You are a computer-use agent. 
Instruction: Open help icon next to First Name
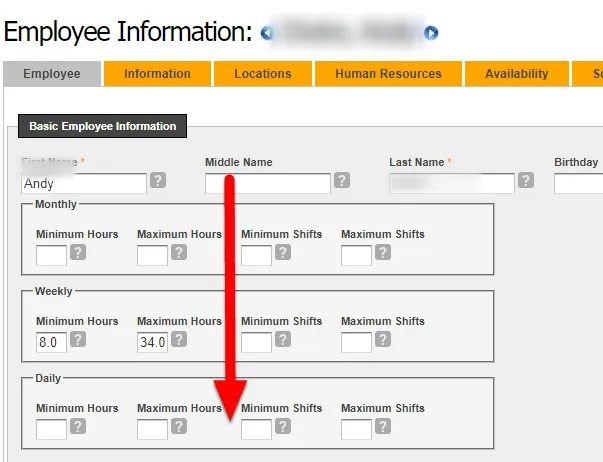pos(158,180)
